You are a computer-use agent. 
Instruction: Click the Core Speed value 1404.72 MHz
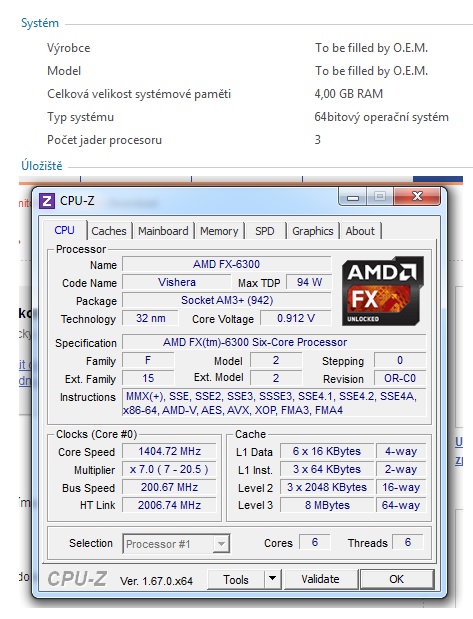tap(169, 451)
